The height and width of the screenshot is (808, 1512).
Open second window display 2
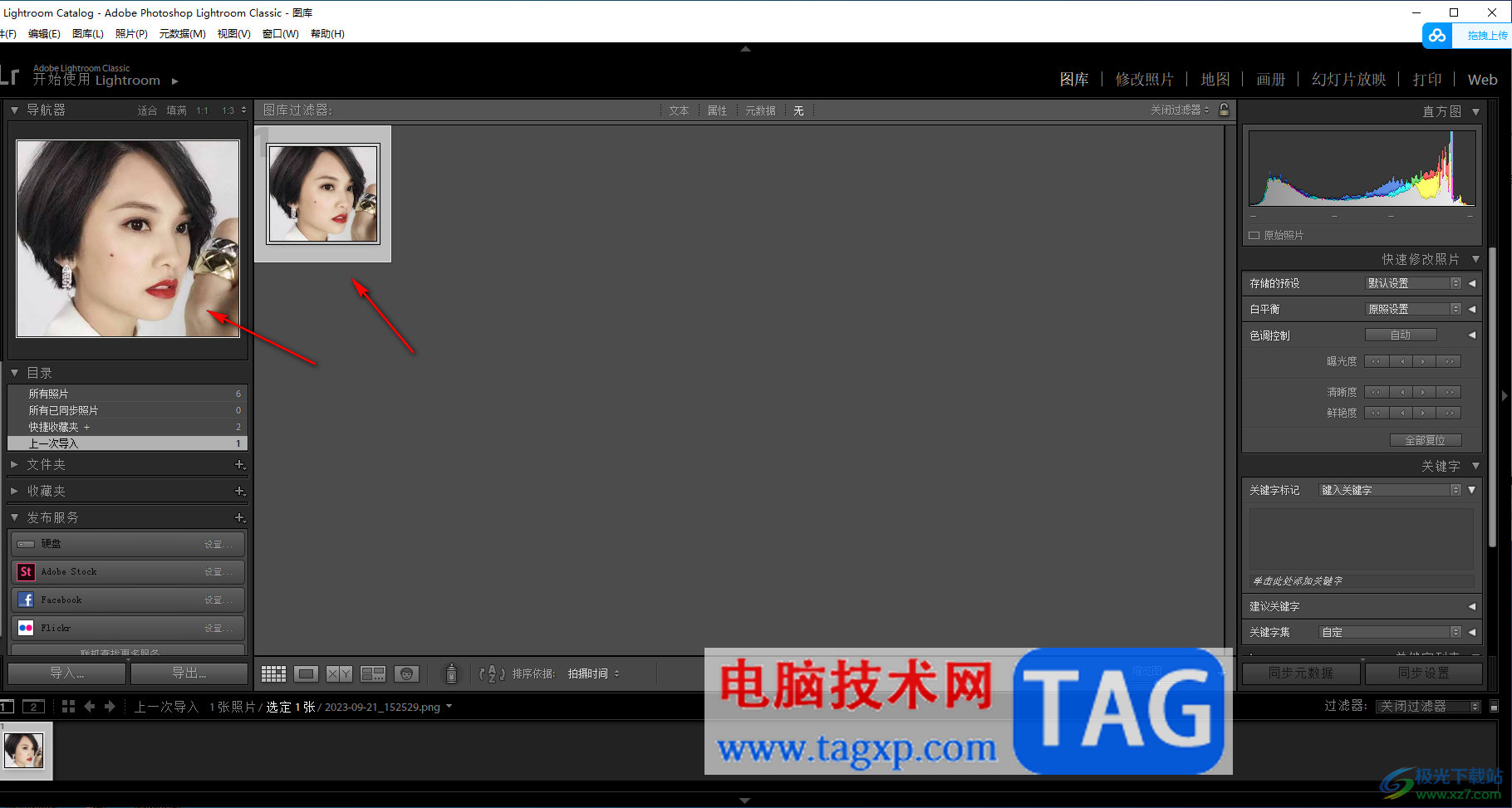pyautogui.click(x=33, y=707)
